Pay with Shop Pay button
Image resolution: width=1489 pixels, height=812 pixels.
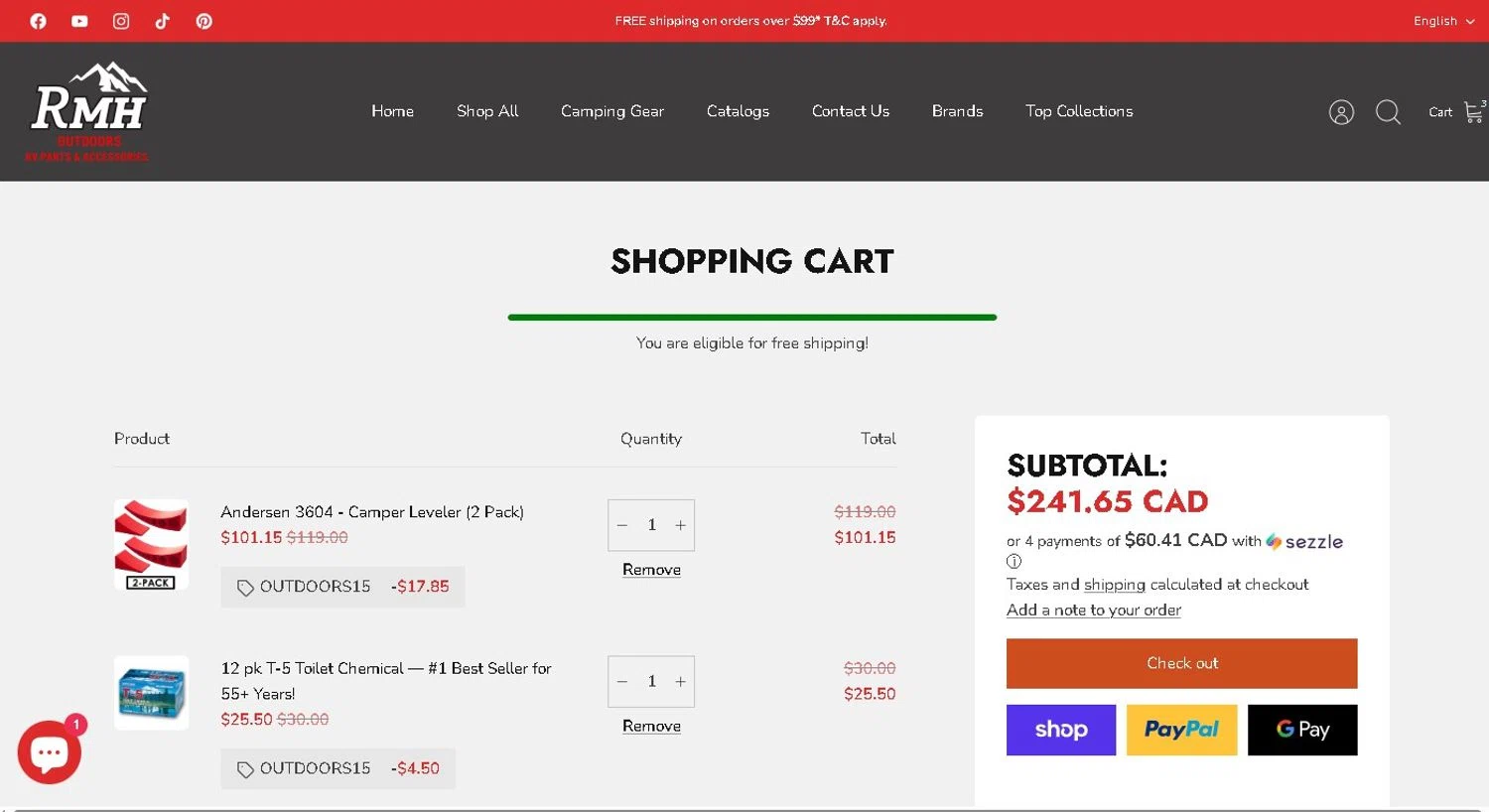point(1061,730)
